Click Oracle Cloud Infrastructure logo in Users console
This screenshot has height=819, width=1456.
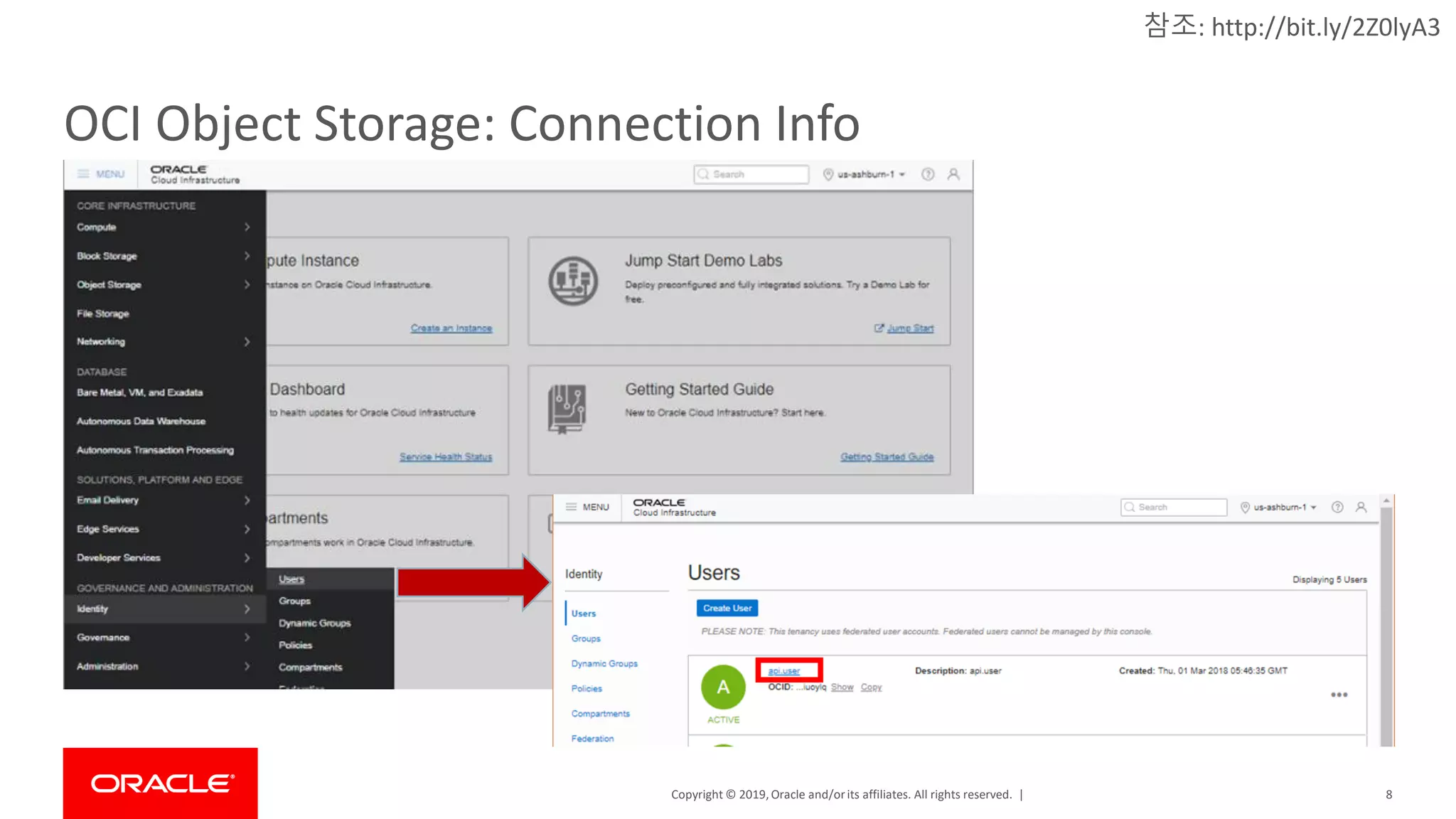pos(674,507)
